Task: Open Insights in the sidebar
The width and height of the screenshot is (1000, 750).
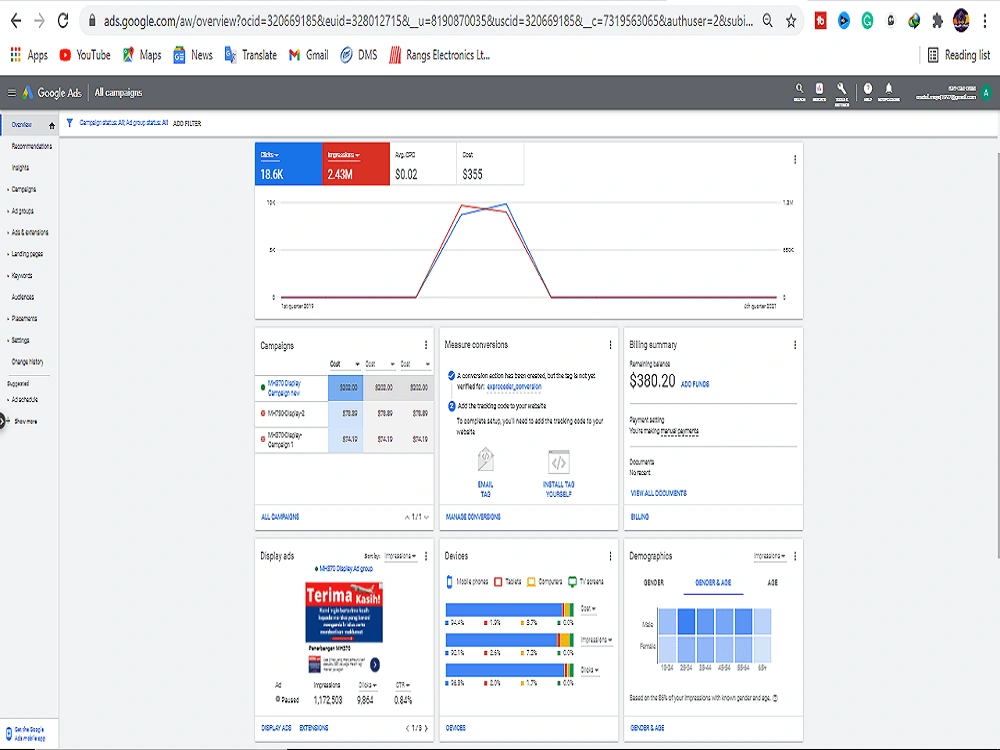Action: click(20, 168)
